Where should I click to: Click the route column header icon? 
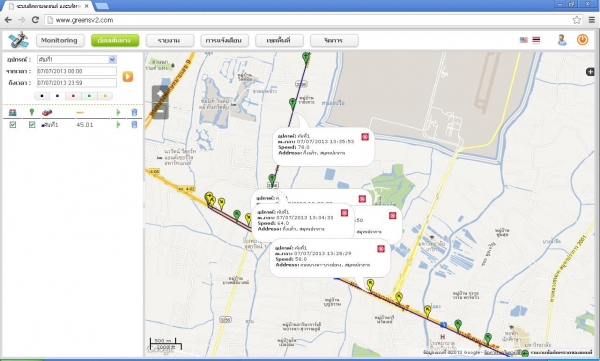13,113
